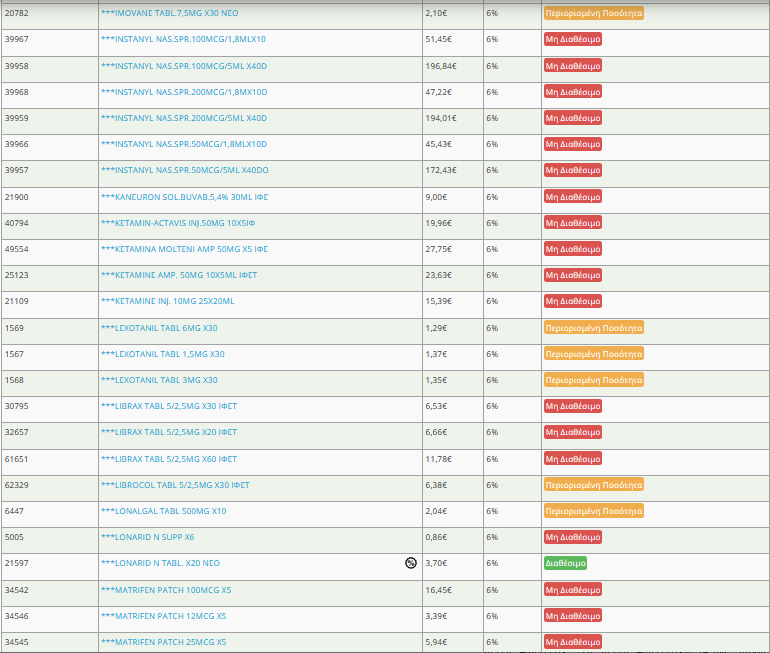The image size is (770, 653).
Task: Click the KANEURON SOL.BUVAB.5,4% 30ML link
Action: pyautogui.click(x=184, y=197)
